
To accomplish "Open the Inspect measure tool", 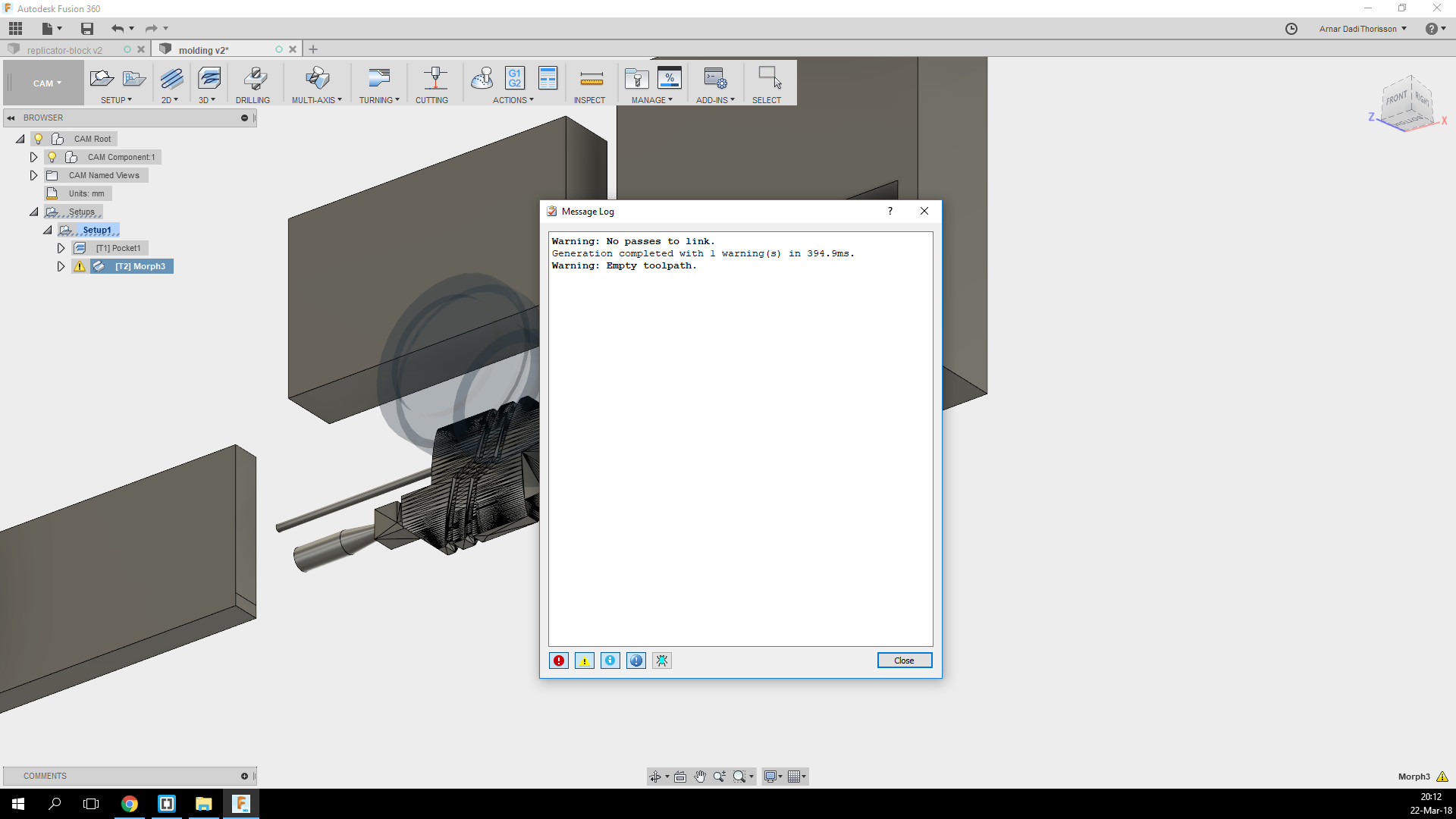I will pos(591,79).
